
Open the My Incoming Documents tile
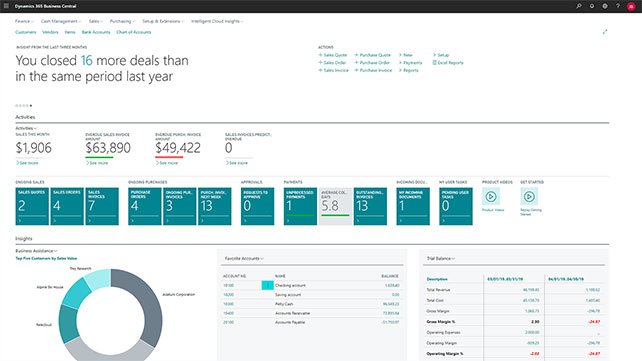[413, 206]
